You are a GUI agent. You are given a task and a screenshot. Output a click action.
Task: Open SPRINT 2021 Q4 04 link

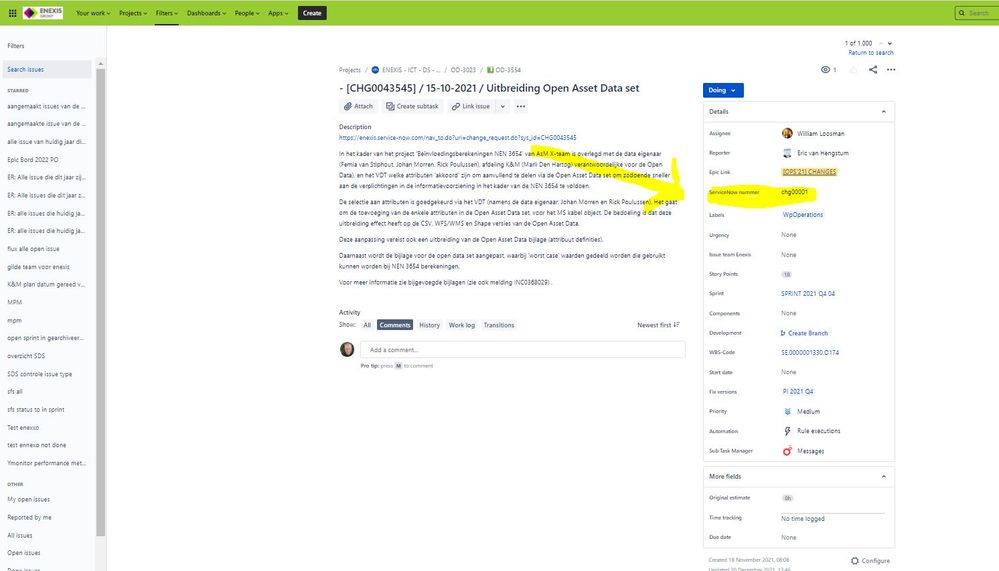tap(808, 294)
